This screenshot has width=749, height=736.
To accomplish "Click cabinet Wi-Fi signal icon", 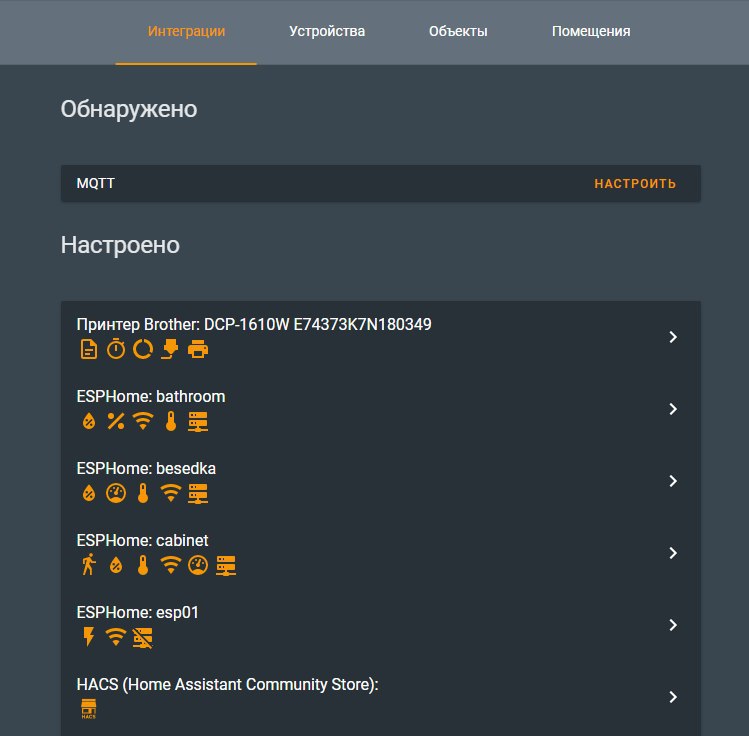I will [171, 565].
